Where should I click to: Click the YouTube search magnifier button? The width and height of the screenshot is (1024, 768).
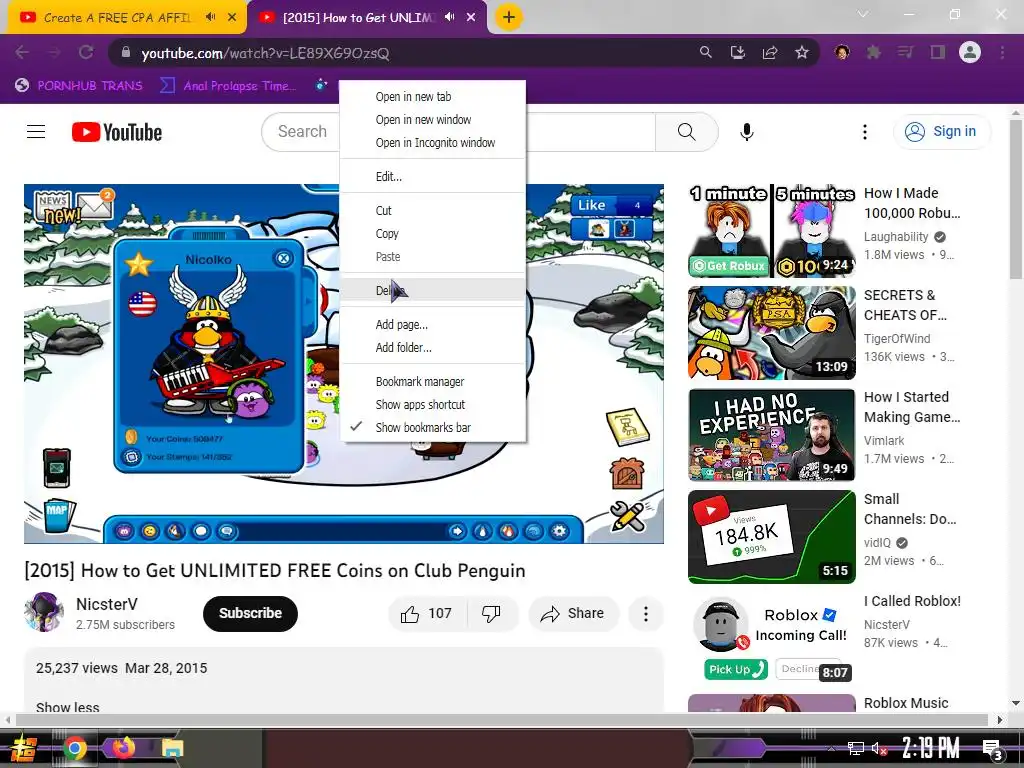click(686, 132)
